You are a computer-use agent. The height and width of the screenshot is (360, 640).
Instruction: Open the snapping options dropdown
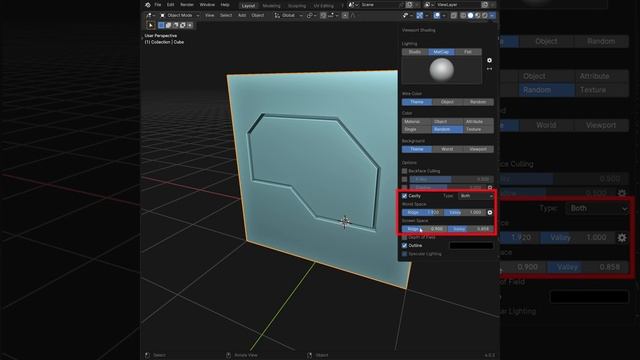[334, 16]
